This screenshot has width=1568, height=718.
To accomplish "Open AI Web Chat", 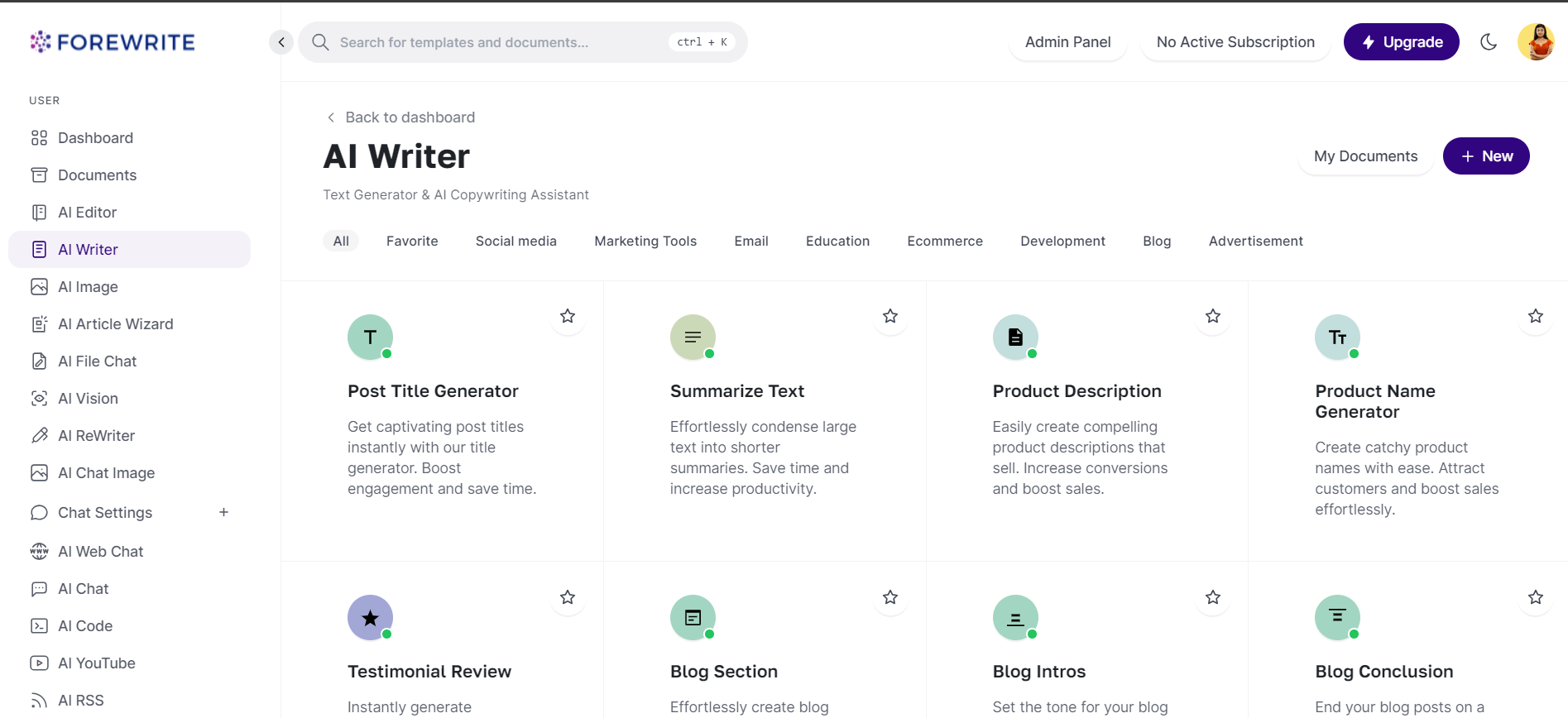I will (129, 552).
